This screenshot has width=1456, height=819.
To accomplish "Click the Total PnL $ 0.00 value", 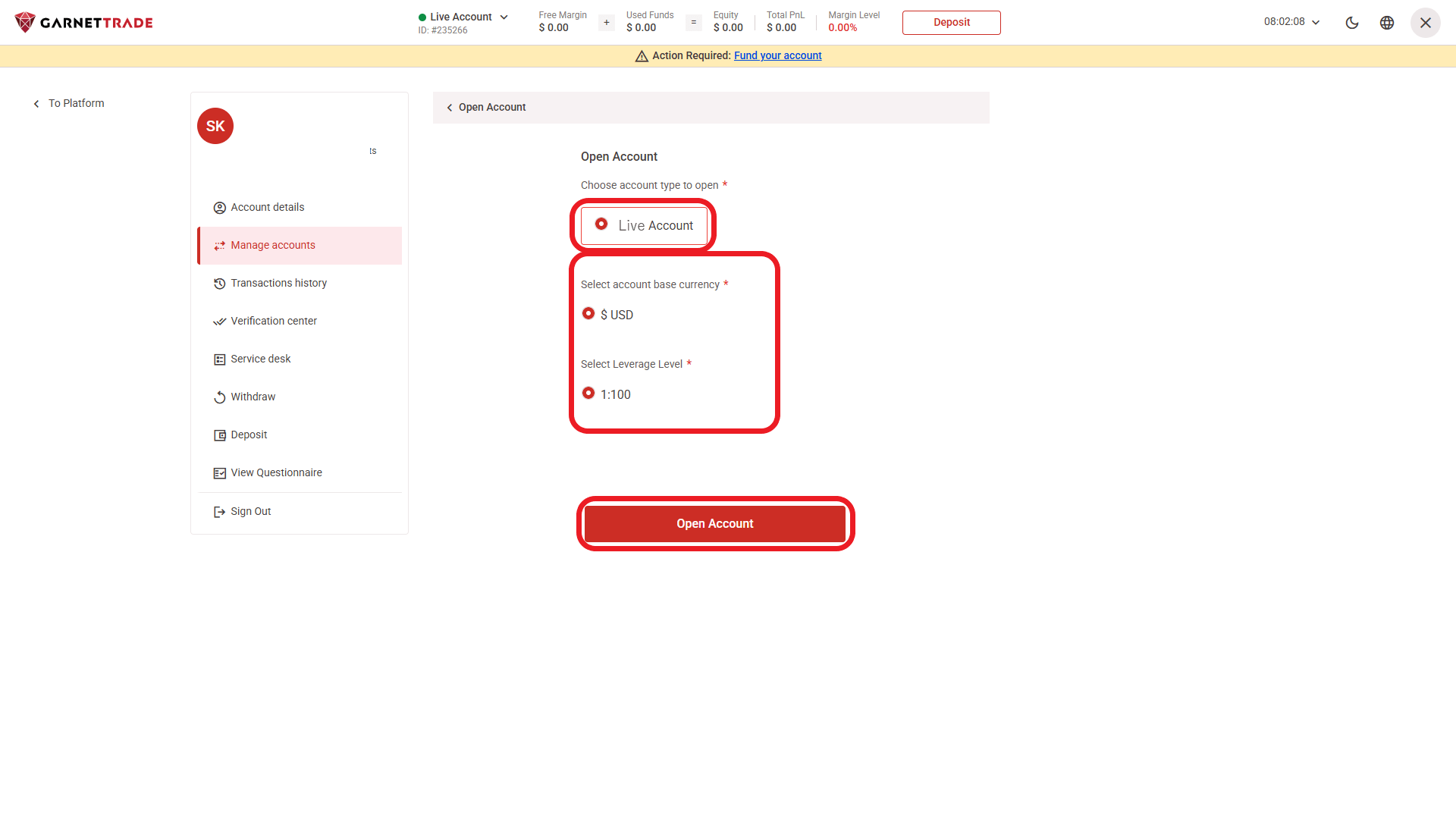I will click(781, 28).
